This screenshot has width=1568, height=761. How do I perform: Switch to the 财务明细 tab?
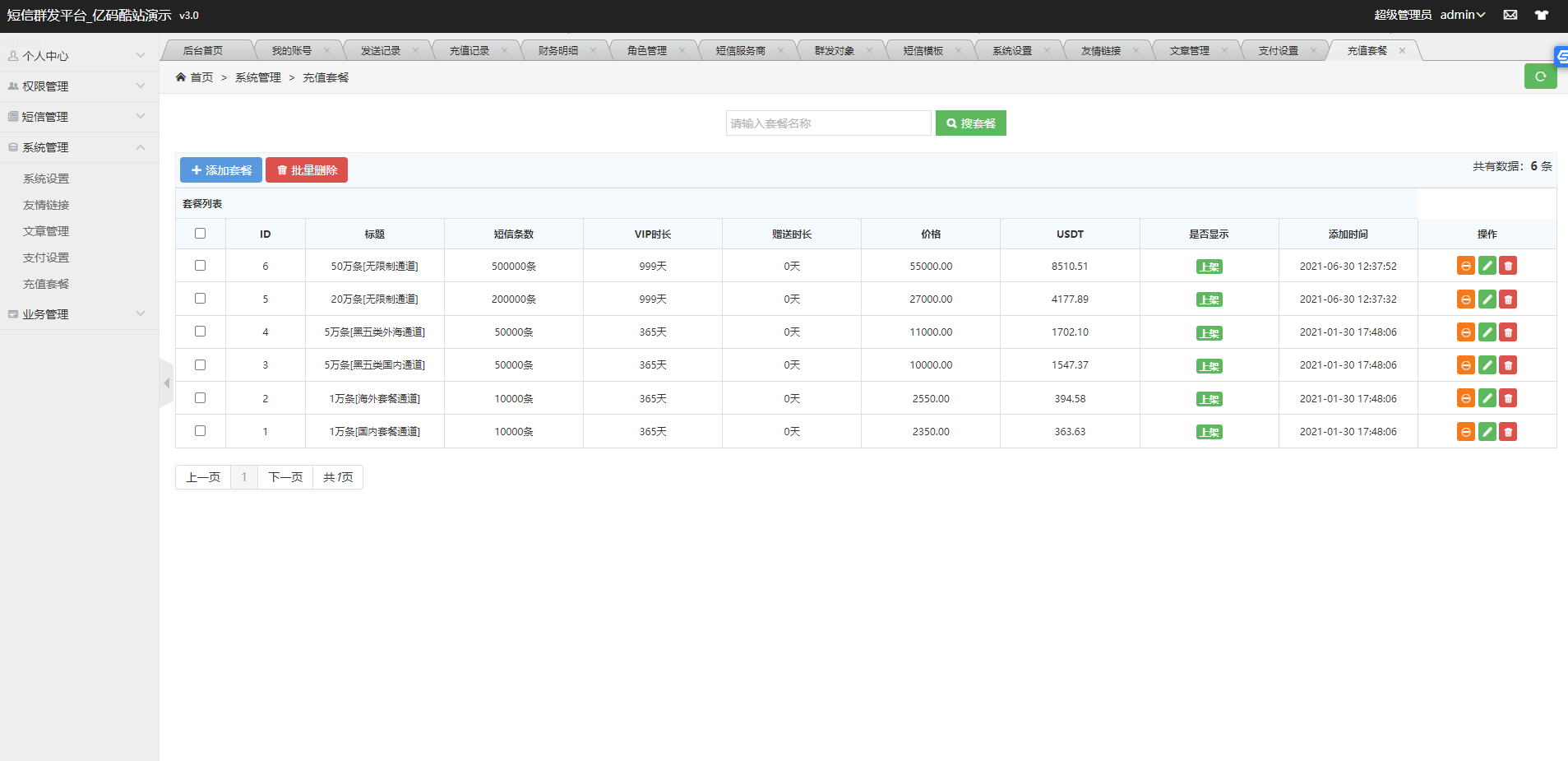pyautogui.click(x=558, y=51)
